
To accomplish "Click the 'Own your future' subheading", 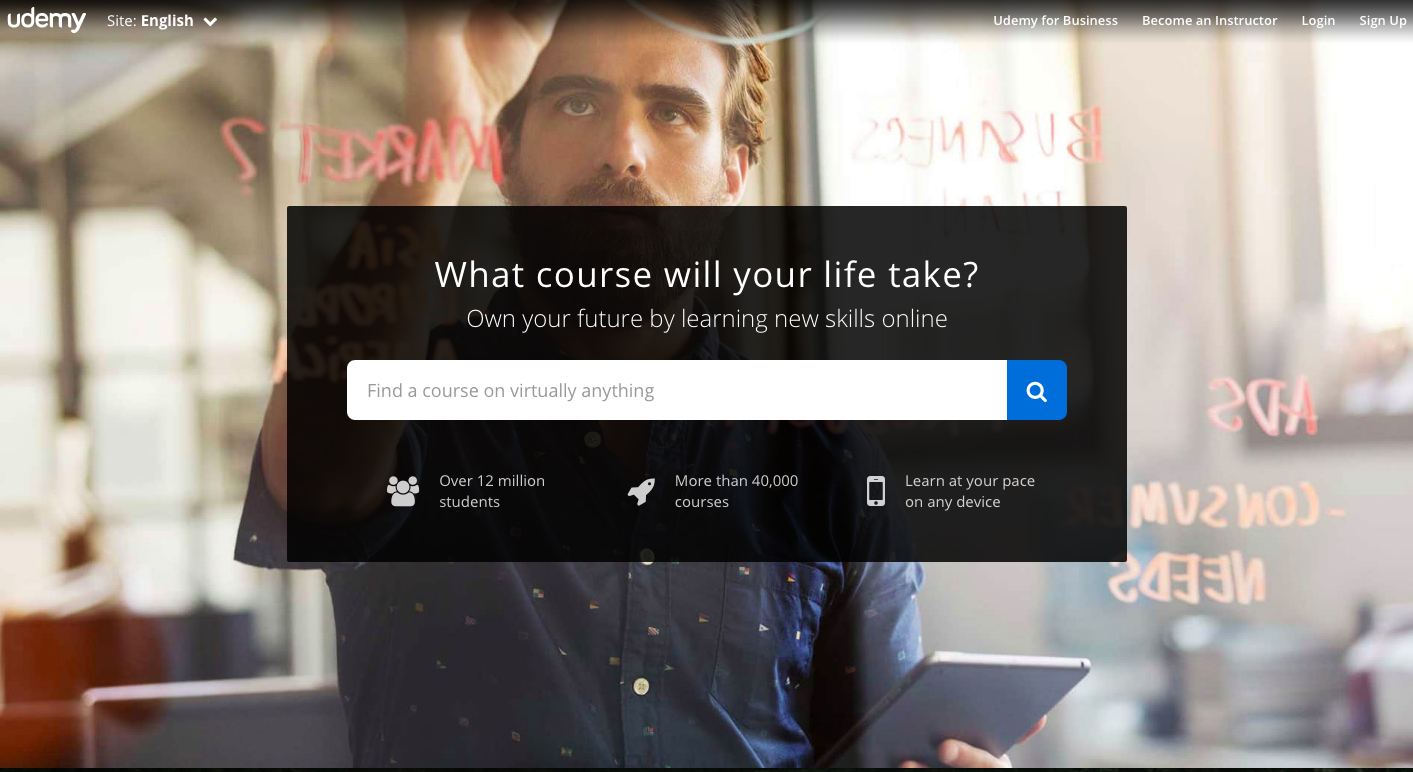I will 707,319.
